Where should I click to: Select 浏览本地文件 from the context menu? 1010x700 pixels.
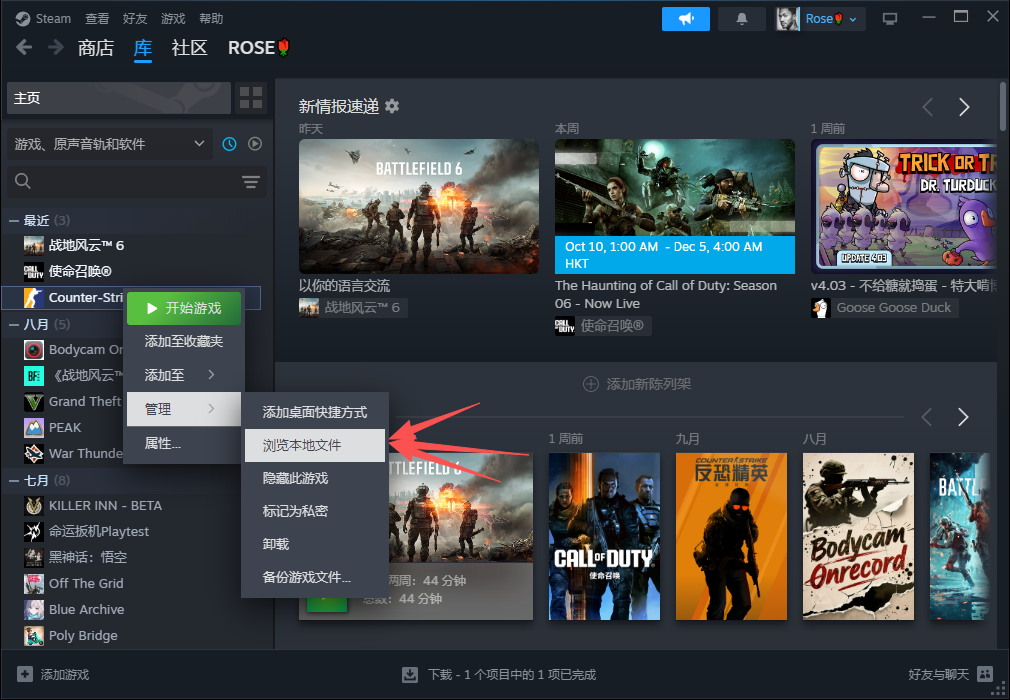coord(314,445)
